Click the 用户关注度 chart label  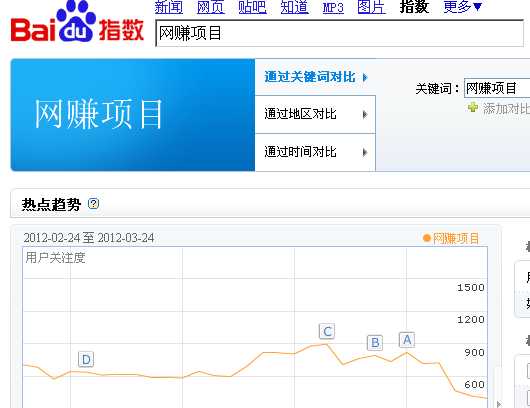click(x=55, y=258)
